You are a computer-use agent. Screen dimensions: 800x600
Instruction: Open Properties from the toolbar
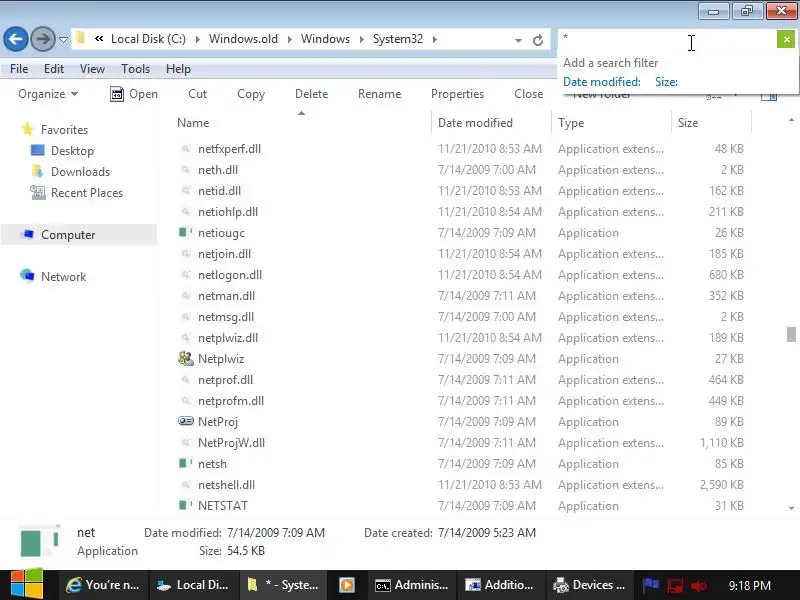[x=457, y=94]
